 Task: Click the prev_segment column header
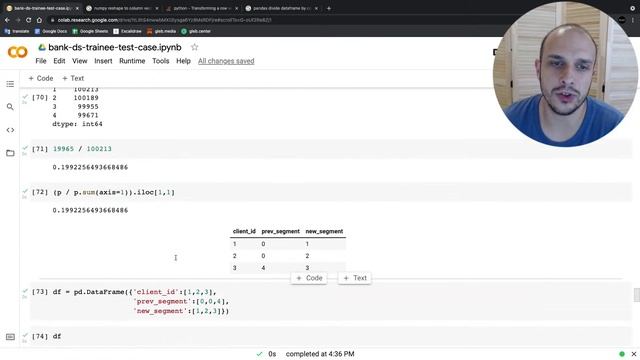[280, 231]
